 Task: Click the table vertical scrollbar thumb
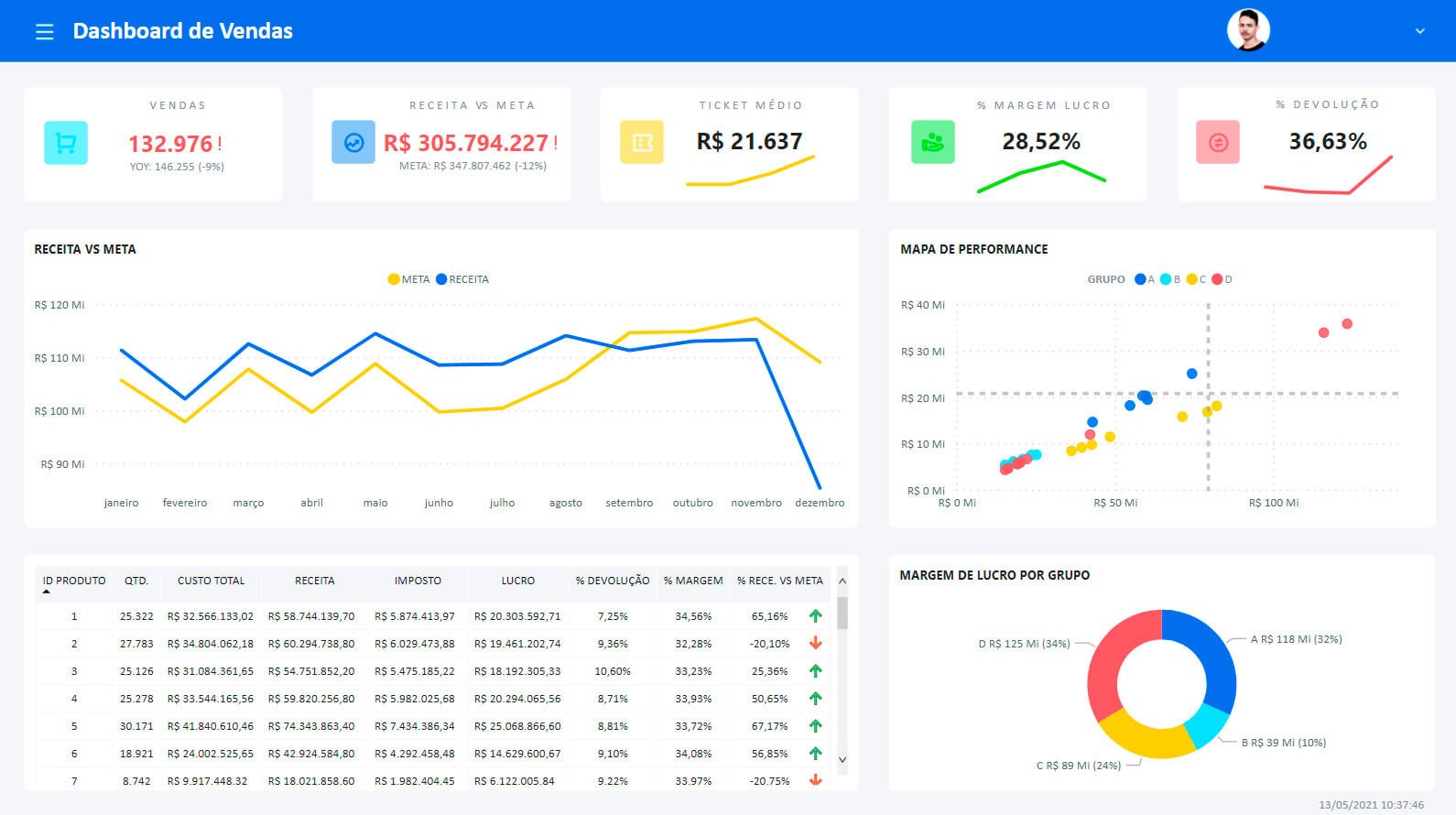point(842,613)
